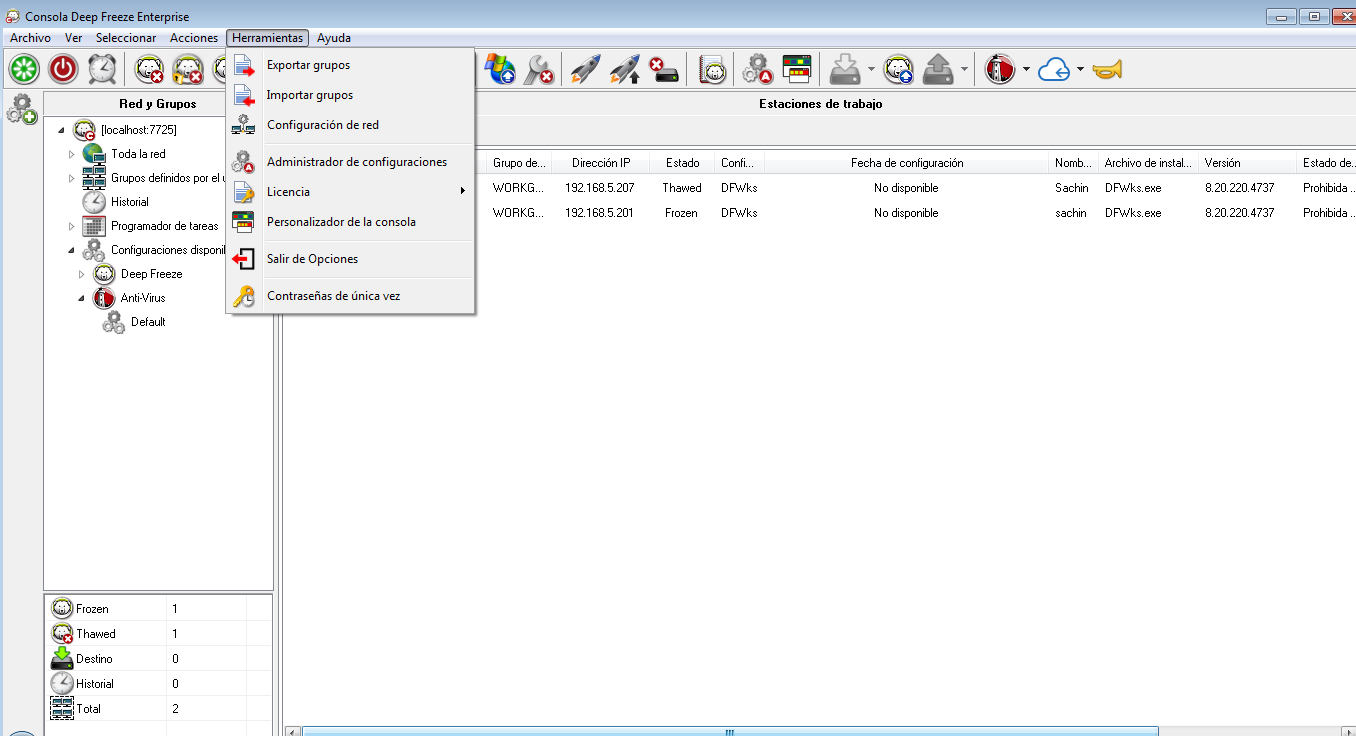
Task: Select the Configuraciones disponibles tree item
Action: point(167,250)
